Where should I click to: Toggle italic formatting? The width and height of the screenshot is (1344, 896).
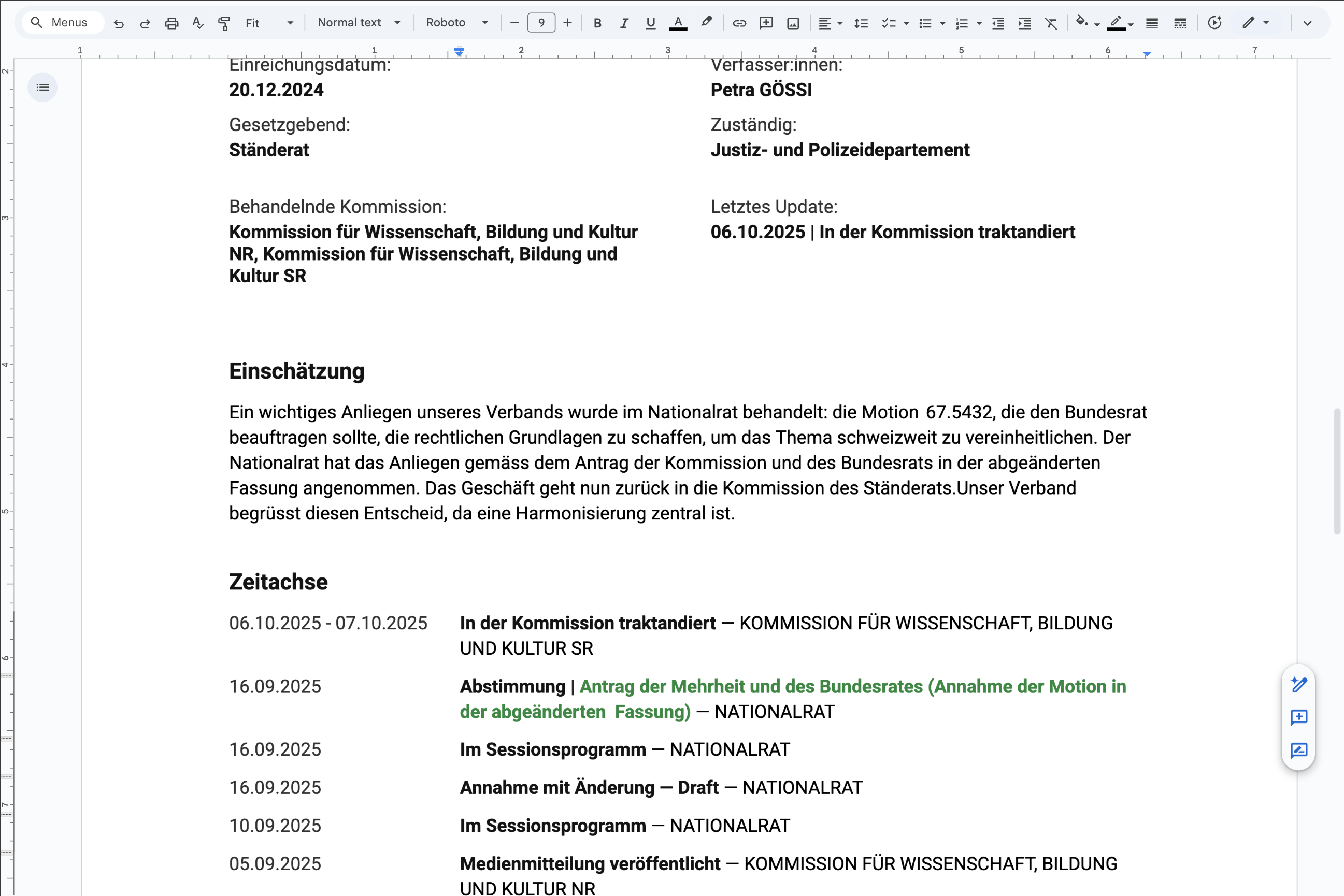(624, 23)
